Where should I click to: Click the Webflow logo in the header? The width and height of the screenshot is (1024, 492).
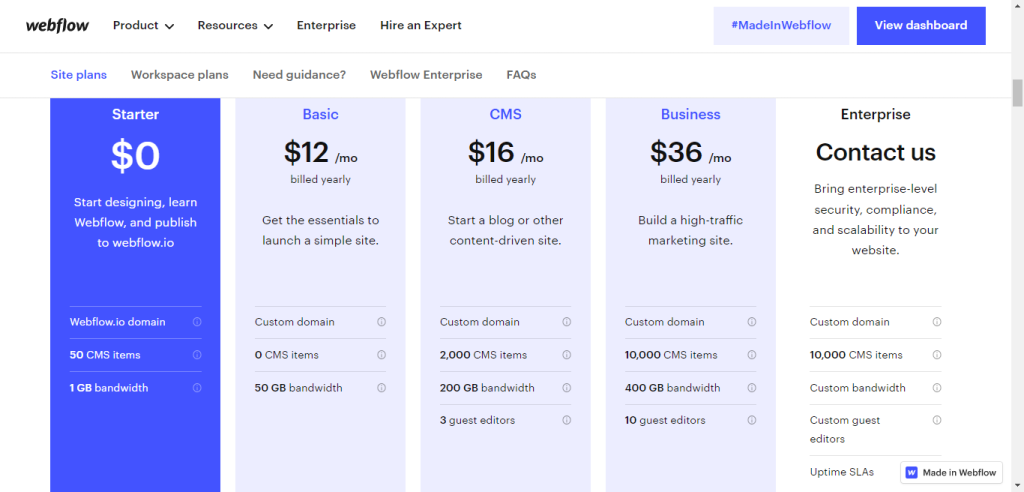pyautogui.click(x=57, y=25)
